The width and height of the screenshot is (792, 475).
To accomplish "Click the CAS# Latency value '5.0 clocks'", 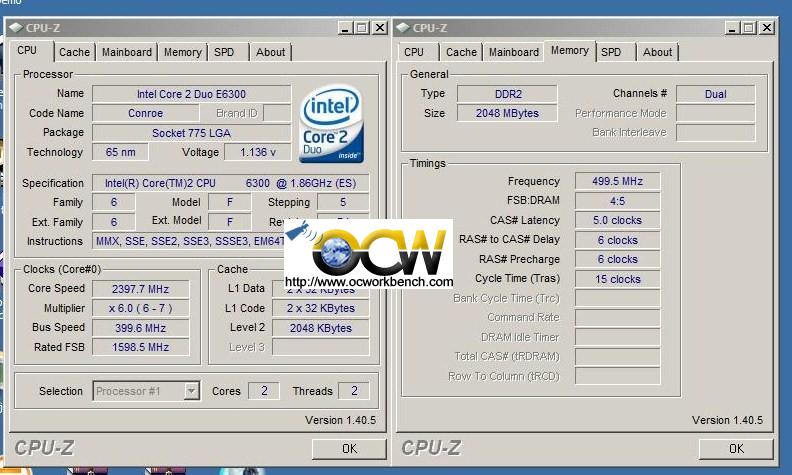I will [x=617, y=220].
